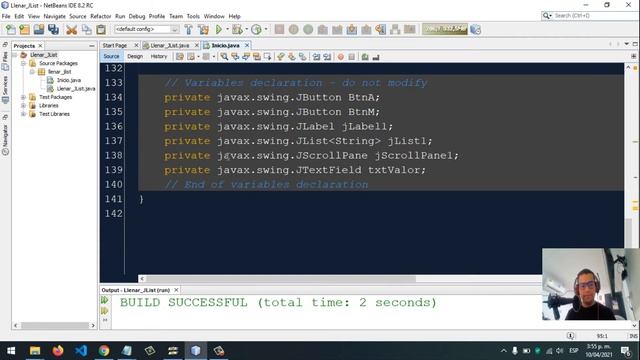Open the Debug Project dropdown arrow
This screenshot has width=640, height=360.
246,29
